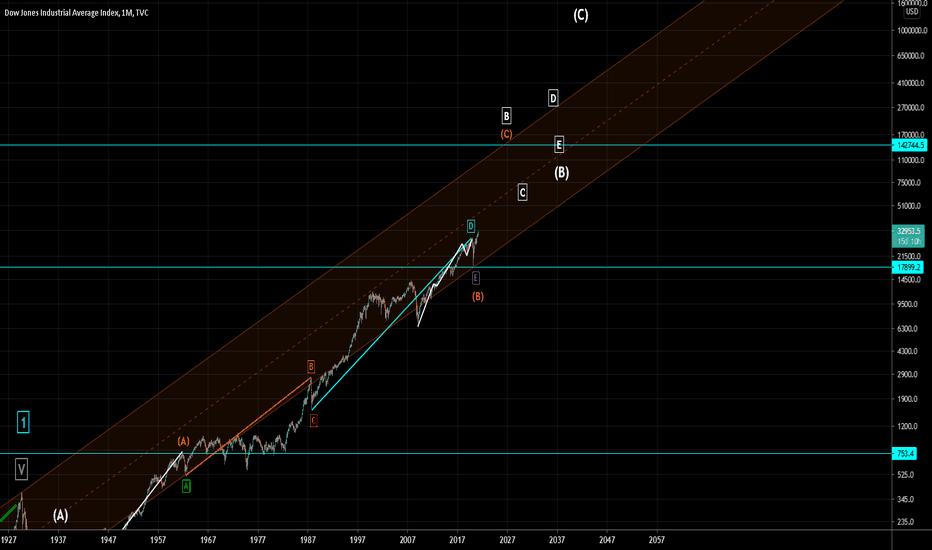The height and width of the screenshot is (550, 932).
Task: Click the current price 32953.5 label
Action: click(x=908, y=231)
